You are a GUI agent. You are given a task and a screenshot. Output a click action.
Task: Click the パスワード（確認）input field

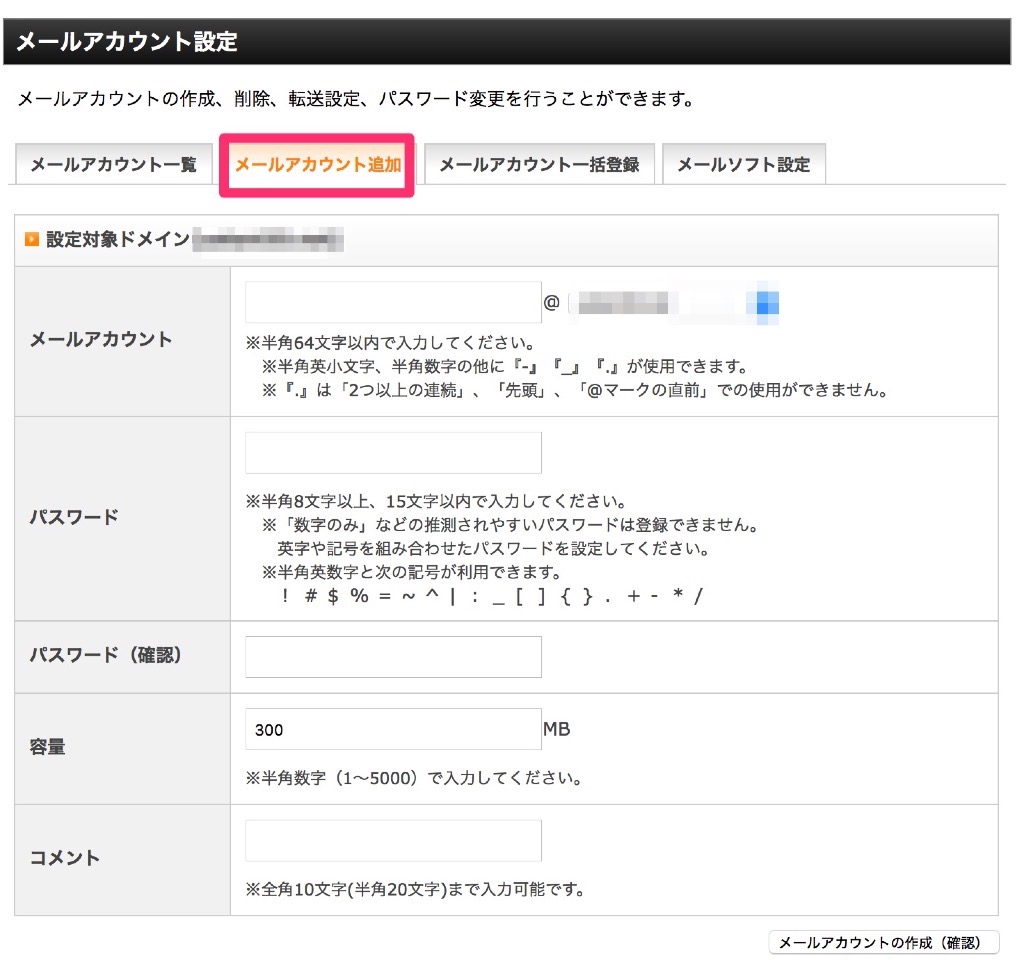click(392, 656)
